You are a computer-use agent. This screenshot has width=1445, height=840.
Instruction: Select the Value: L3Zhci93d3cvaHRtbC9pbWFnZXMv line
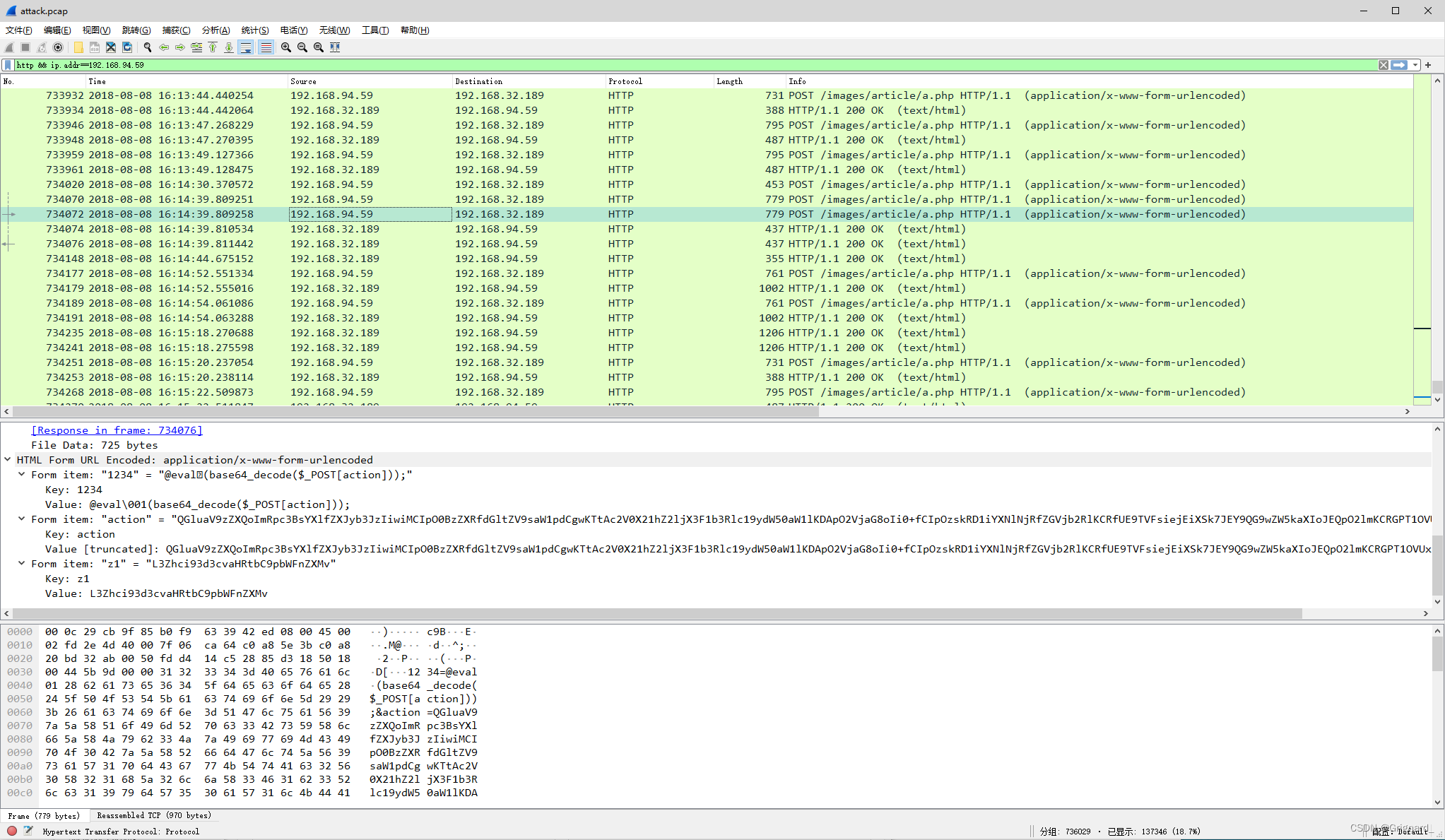coord(156,593)
